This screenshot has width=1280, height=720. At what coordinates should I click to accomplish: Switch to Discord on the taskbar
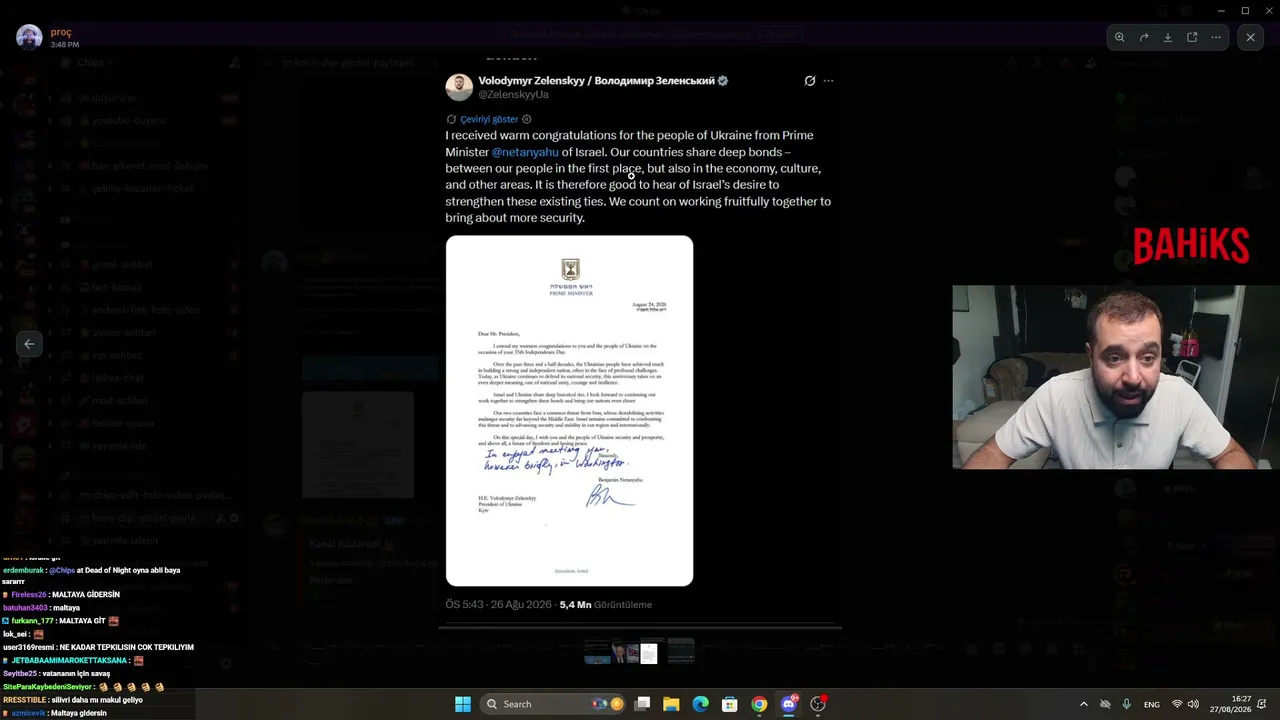click(788, 704)
